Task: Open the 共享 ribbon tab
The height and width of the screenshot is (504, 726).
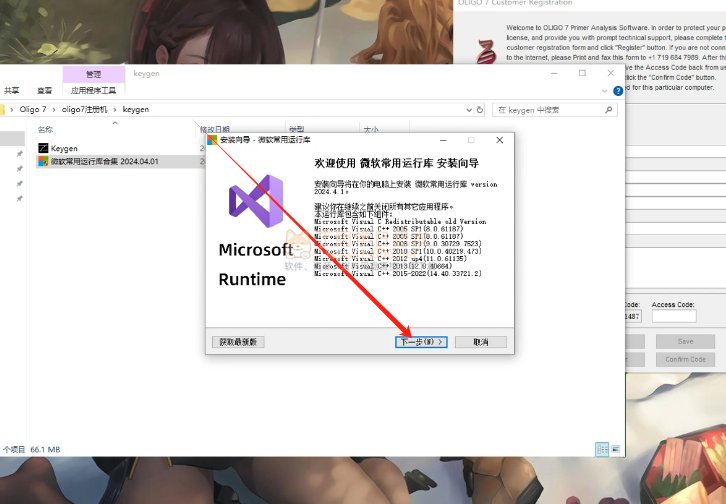Action: click(x=14, y=89)
